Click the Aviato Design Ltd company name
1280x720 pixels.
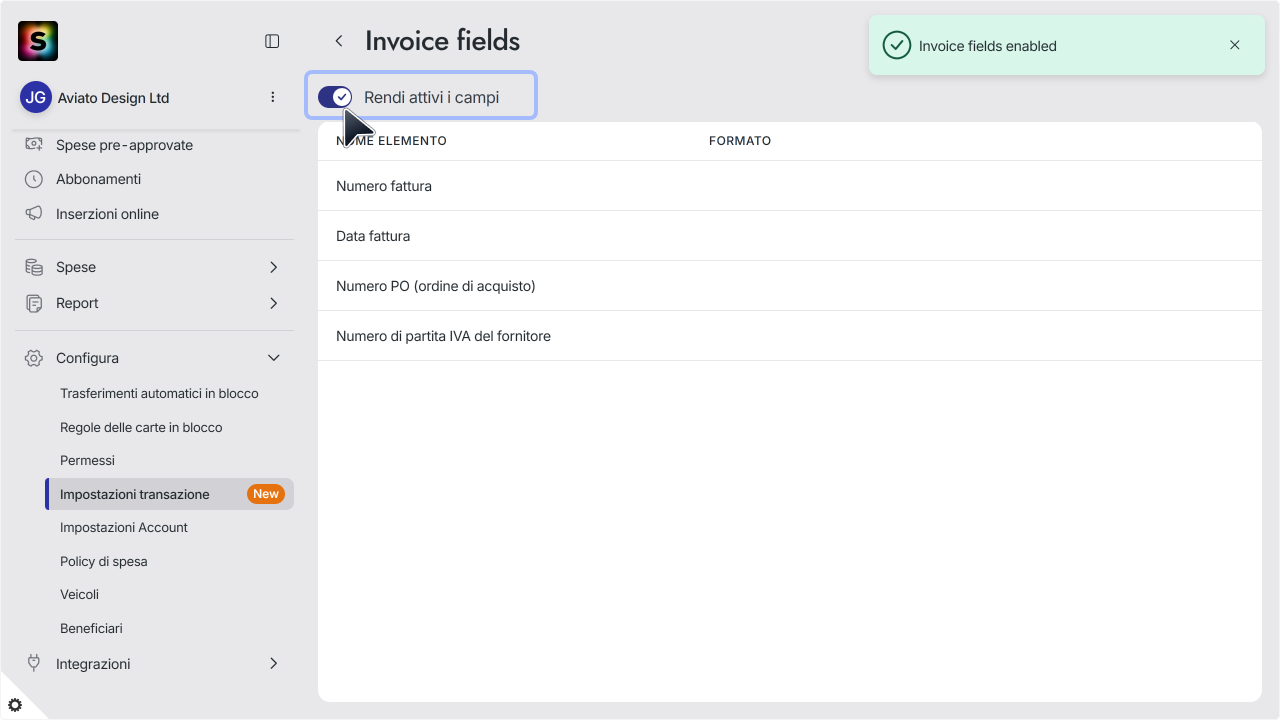tap(113, 98)
